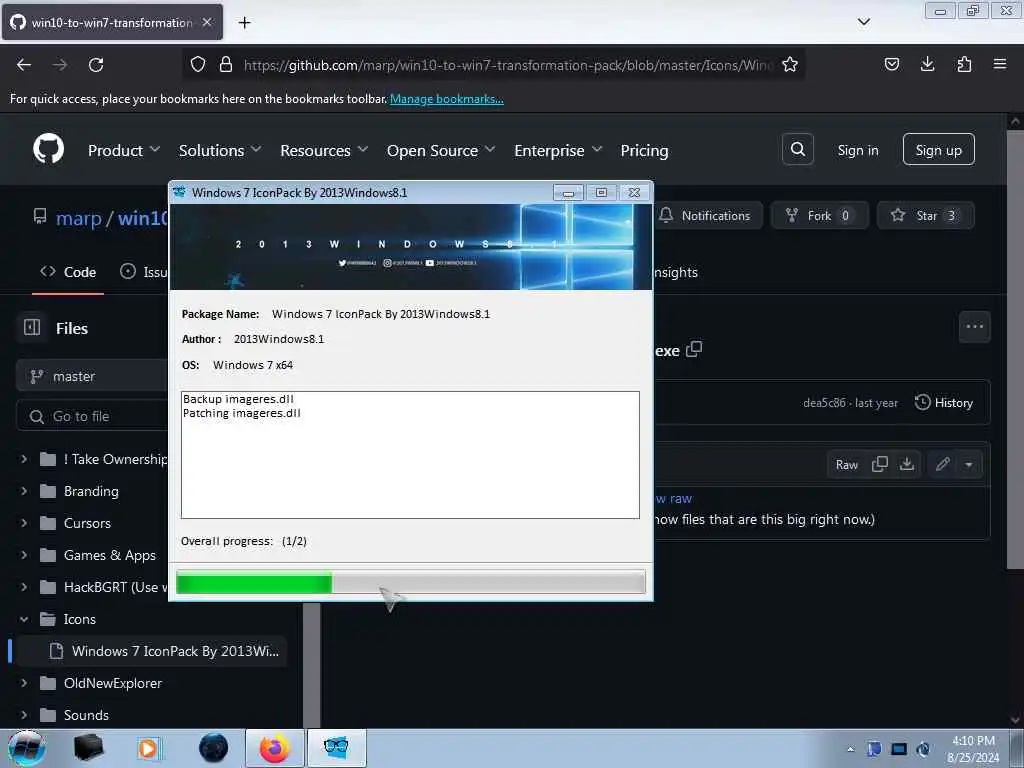Reload the page with the refresh icon
This screenshot has width=1024, height=768.
click(96, 65)
